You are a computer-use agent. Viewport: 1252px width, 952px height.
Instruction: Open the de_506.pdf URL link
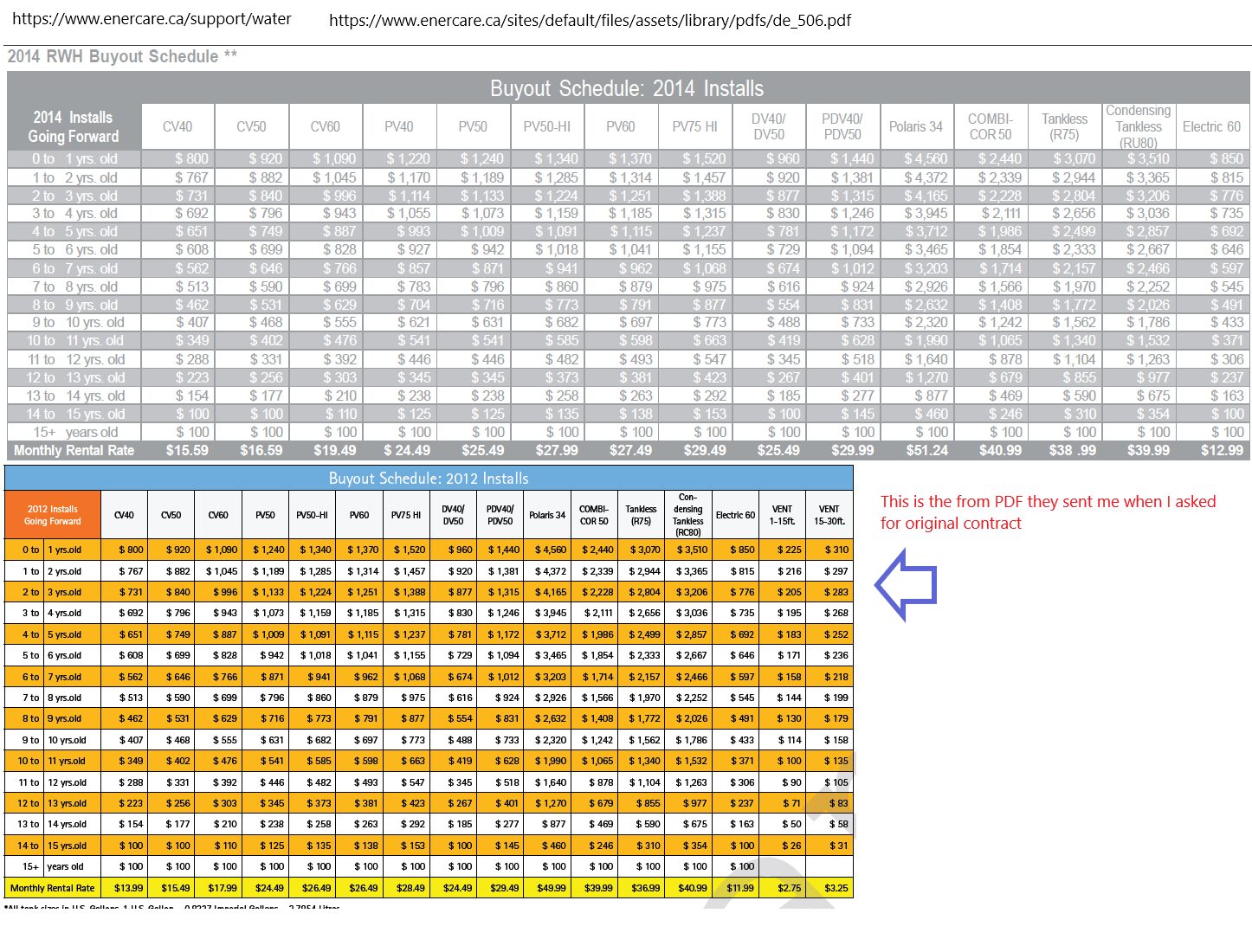pos(590,20)
